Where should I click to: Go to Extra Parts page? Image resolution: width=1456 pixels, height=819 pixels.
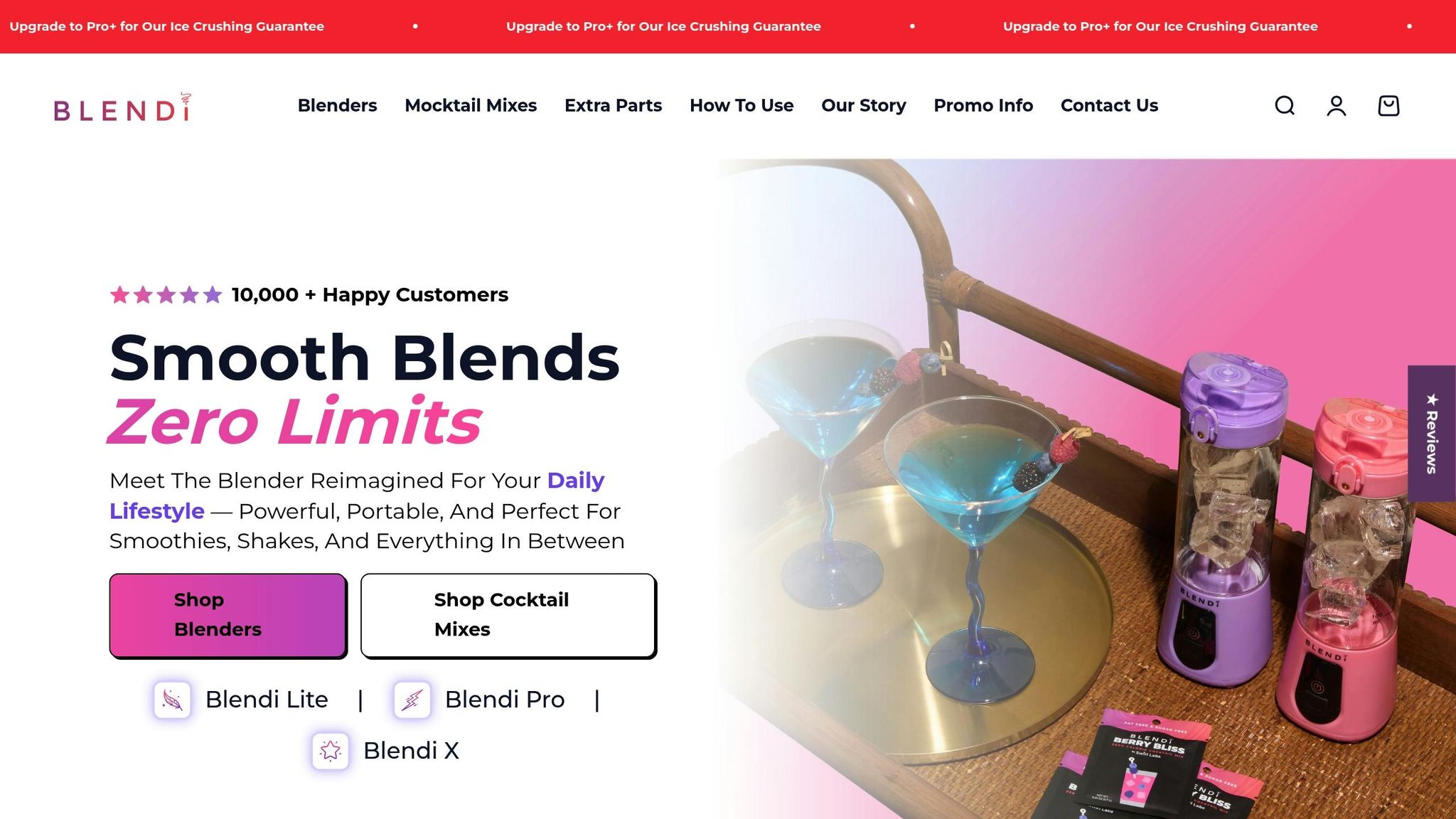click(x=613, y=105)
